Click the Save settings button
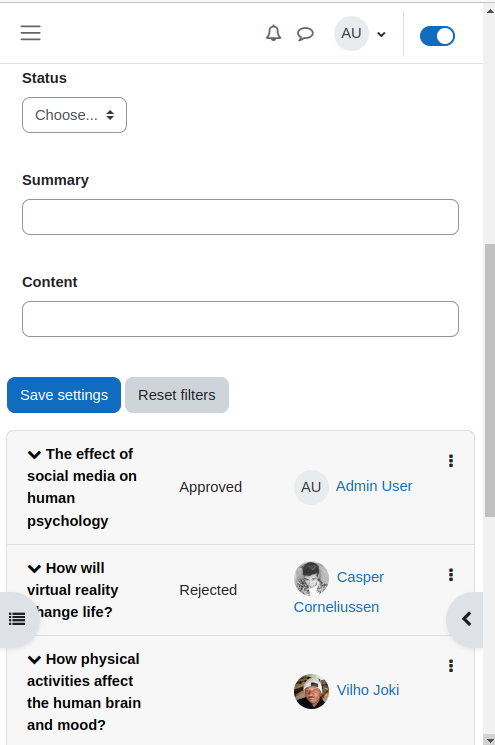495x745 pixels. pyautogui.click(x=64, y=395)
